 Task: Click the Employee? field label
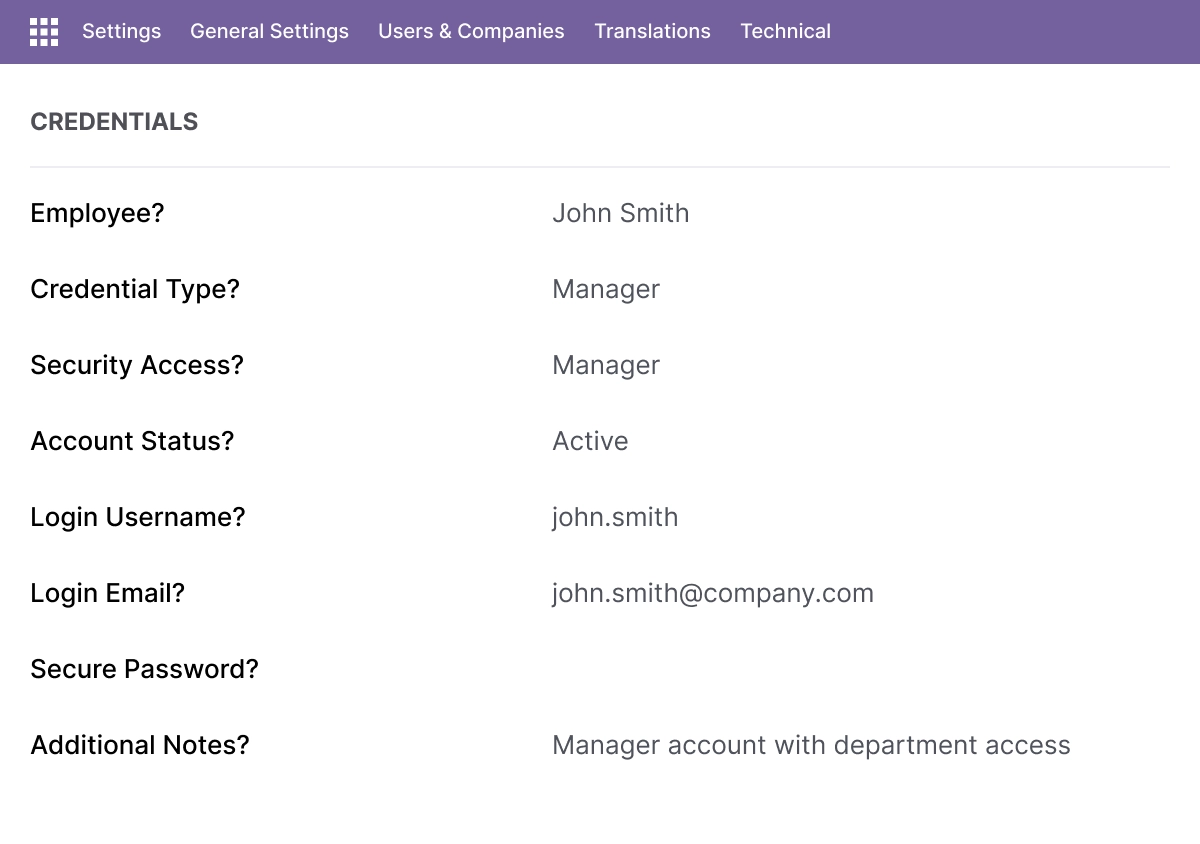coord(97,213)
